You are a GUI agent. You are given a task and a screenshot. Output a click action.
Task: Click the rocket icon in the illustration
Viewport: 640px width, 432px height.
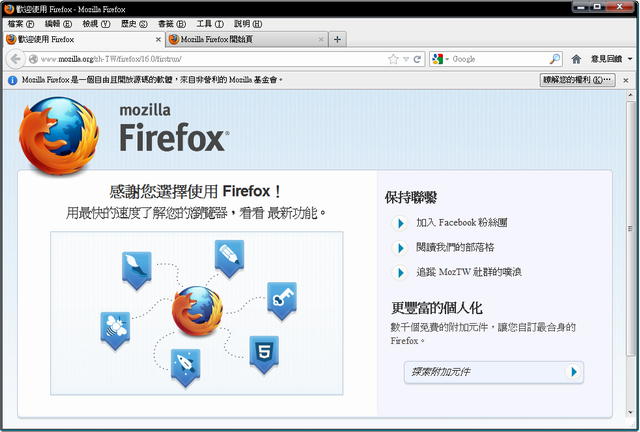pos(185,365)
